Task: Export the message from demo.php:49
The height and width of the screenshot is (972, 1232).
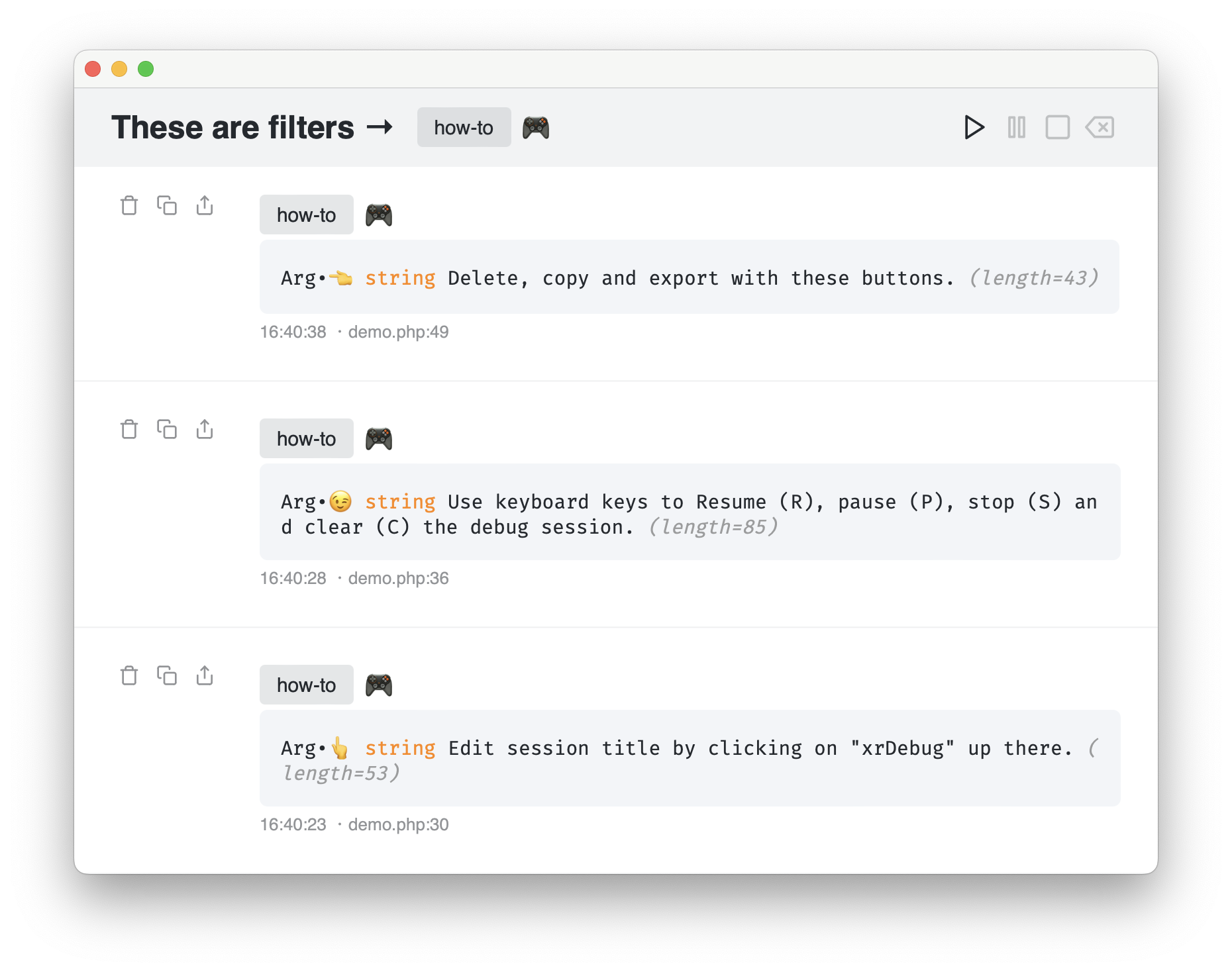Action: [x=205, y=205]
